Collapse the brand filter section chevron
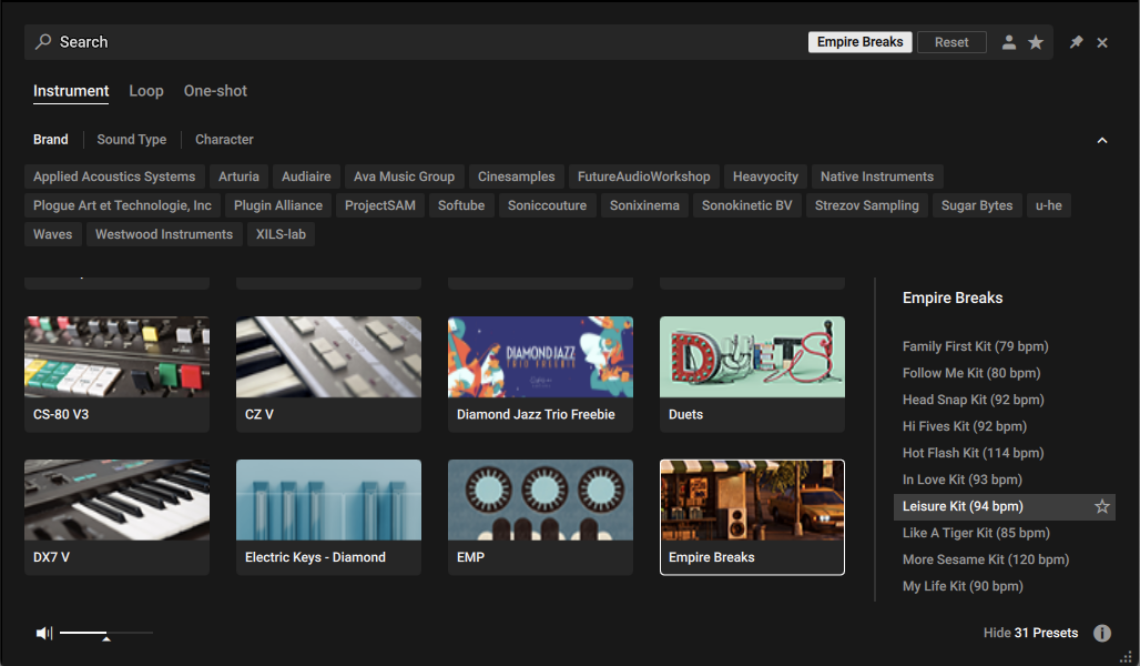This screenshot has height=666, width=1140. 1102,140
